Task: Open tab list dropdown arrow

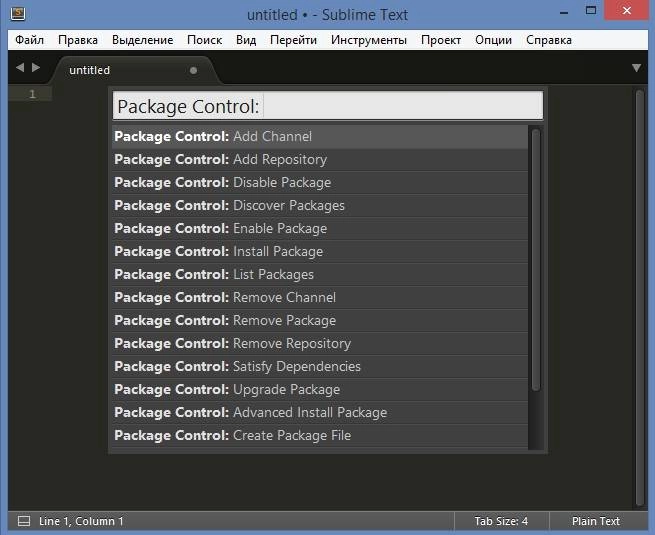Action: 636,68
